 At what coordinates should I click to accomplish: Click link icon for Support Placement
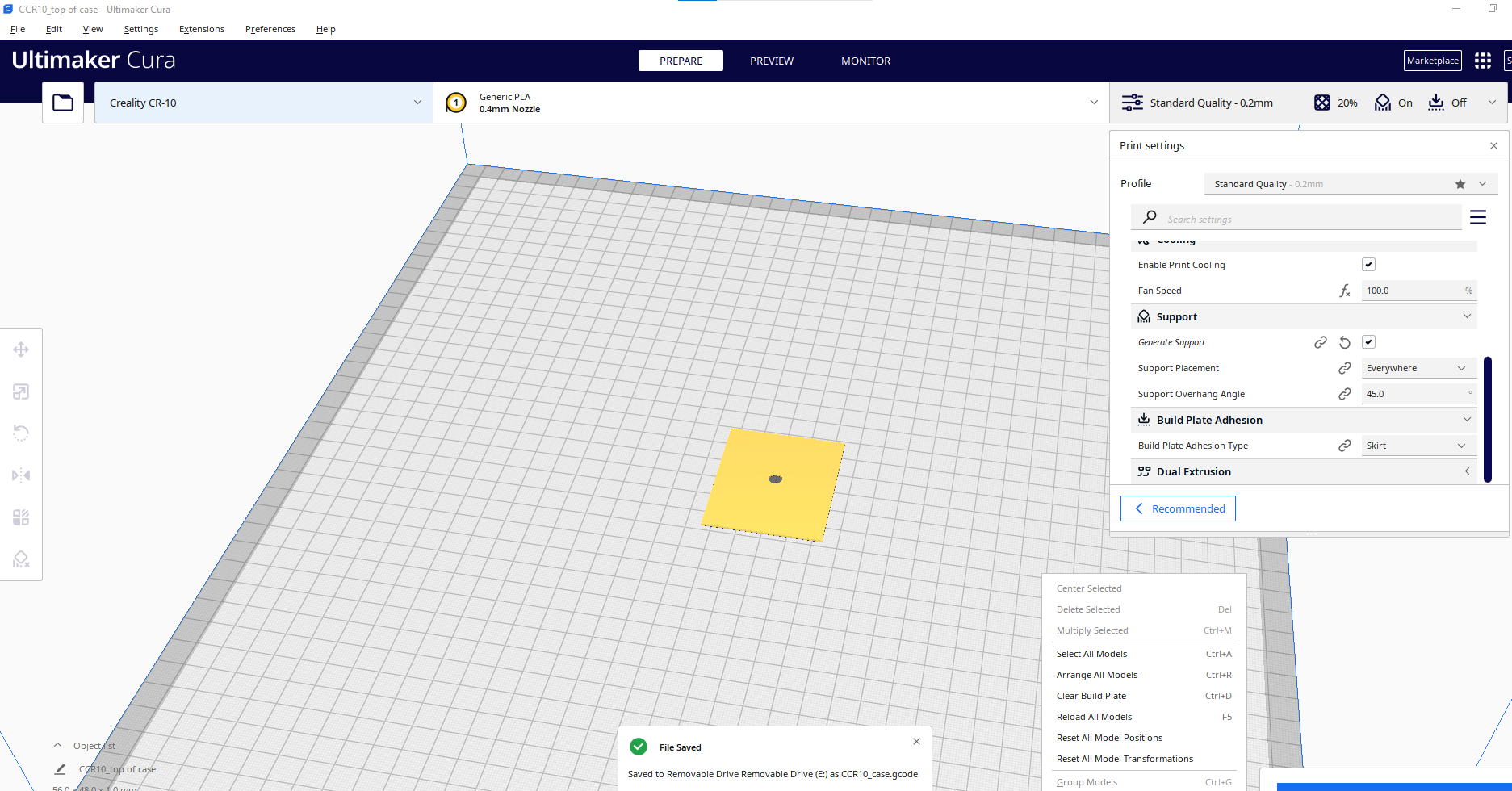(1345, 368)
